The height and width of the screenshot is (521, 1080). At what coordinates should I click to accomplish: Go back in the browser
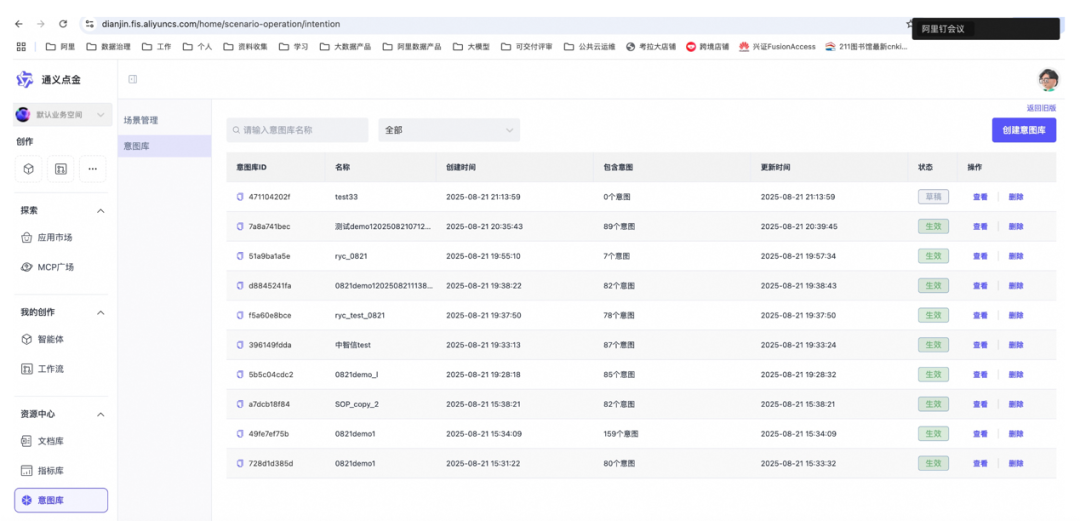(19, 23)
